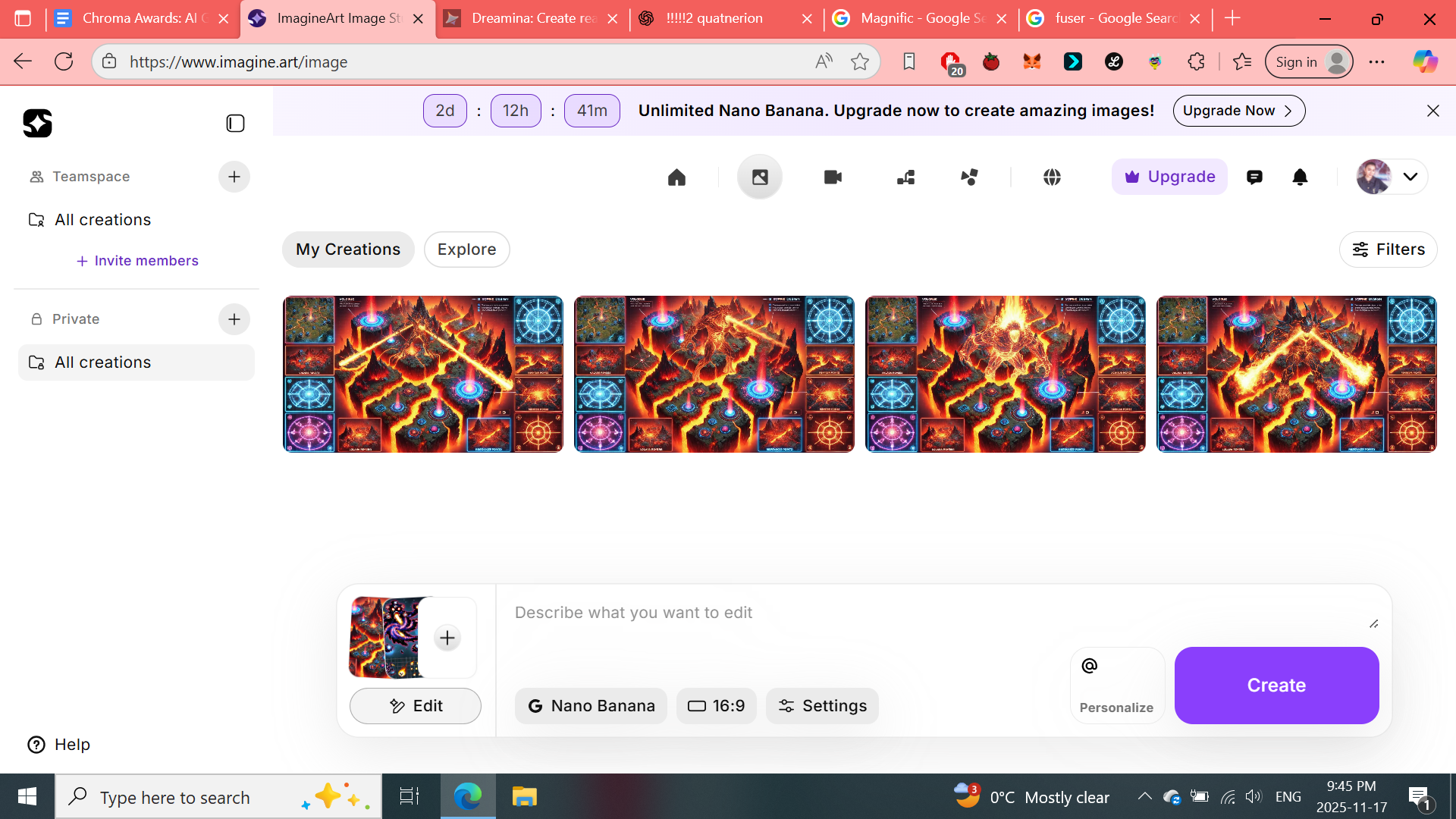Screen dimensions: 1456x819
Task: Open the third generated lava map thumbnail
Action: 1005,374
